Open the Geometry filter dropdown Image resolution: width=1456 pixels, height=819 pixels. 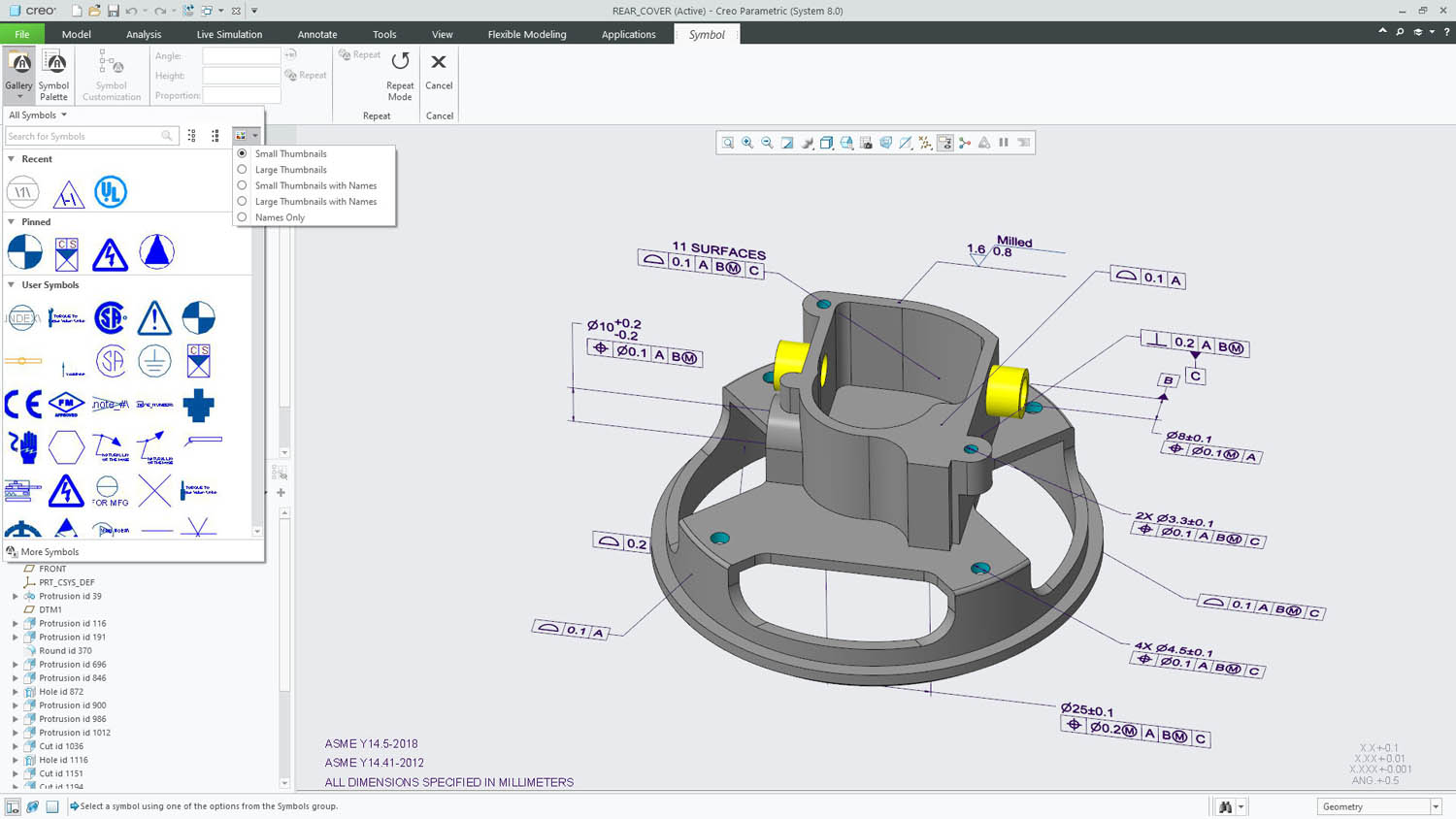click(x=1378, y=806)
